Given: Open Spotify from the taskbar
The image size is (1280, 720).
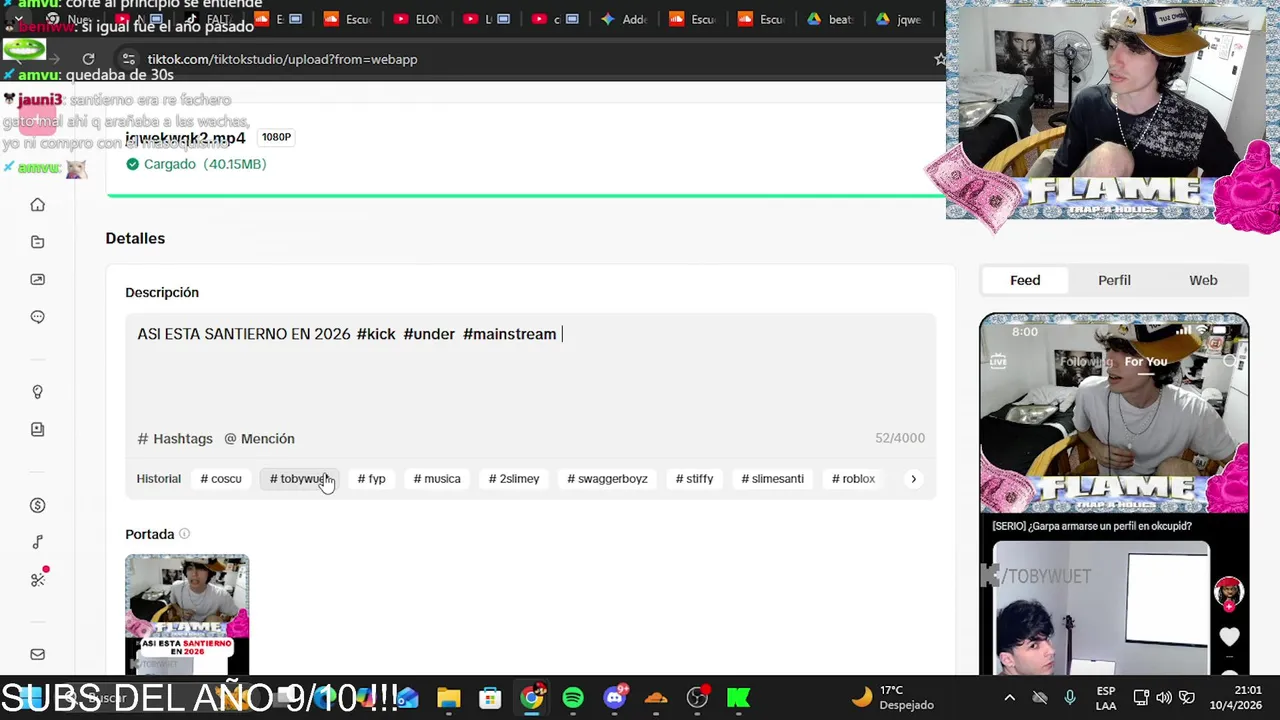Looking at the screenshot, I should [573, 698].
